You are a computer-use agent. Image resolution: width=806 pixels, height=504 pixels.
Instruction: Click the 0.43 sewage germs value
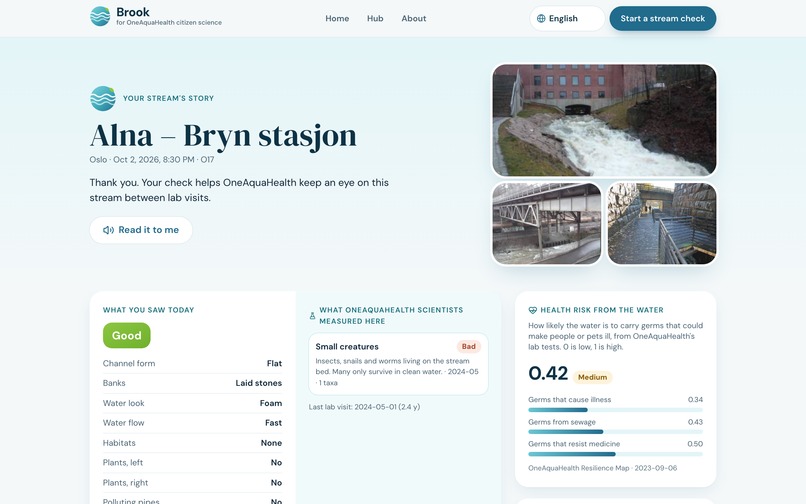click(695, 422)
